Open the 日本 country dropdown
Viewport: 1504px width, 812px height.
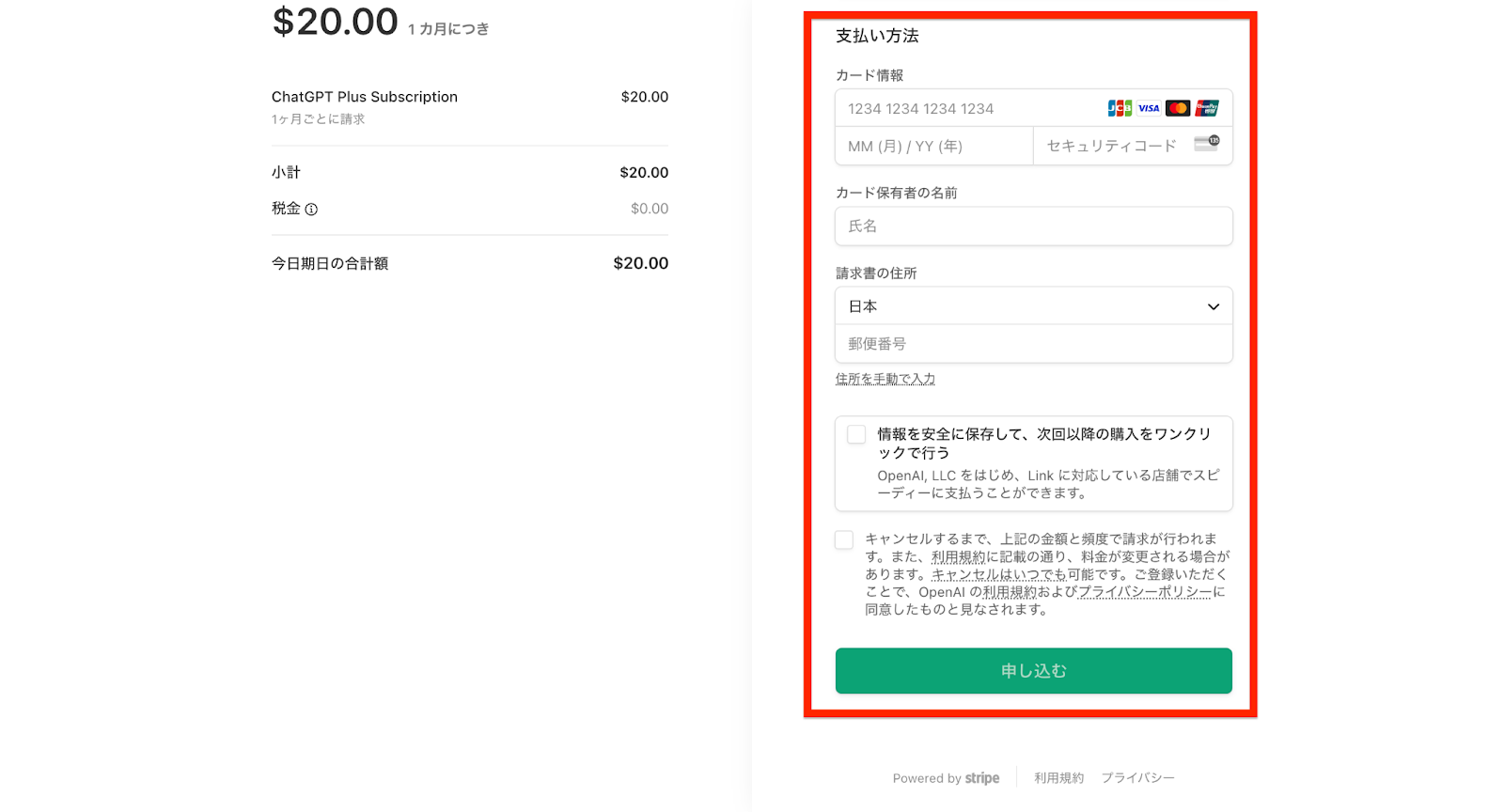click(1034, 306)
